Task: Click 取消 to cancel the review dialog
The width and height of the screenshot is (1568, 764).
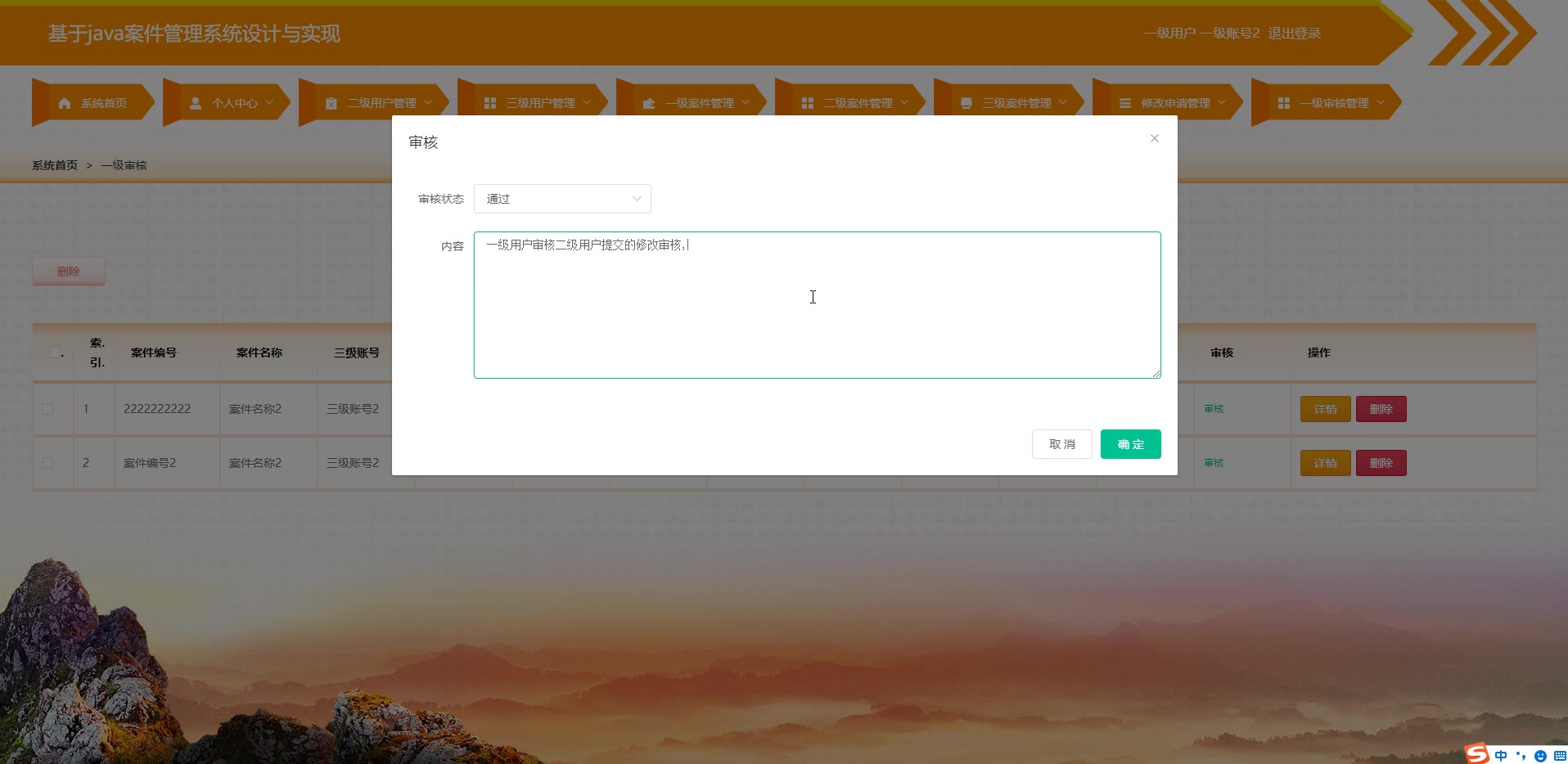Action: pos(1061,444)
